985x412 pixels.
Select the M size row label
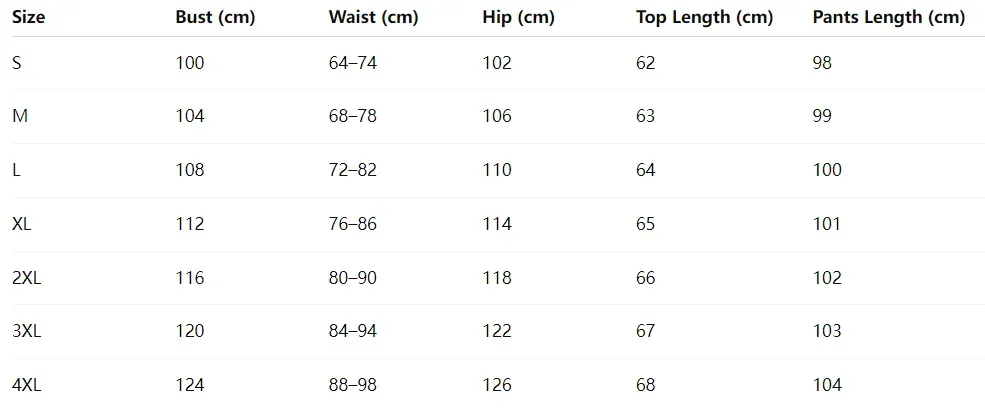tap(20, 116)
